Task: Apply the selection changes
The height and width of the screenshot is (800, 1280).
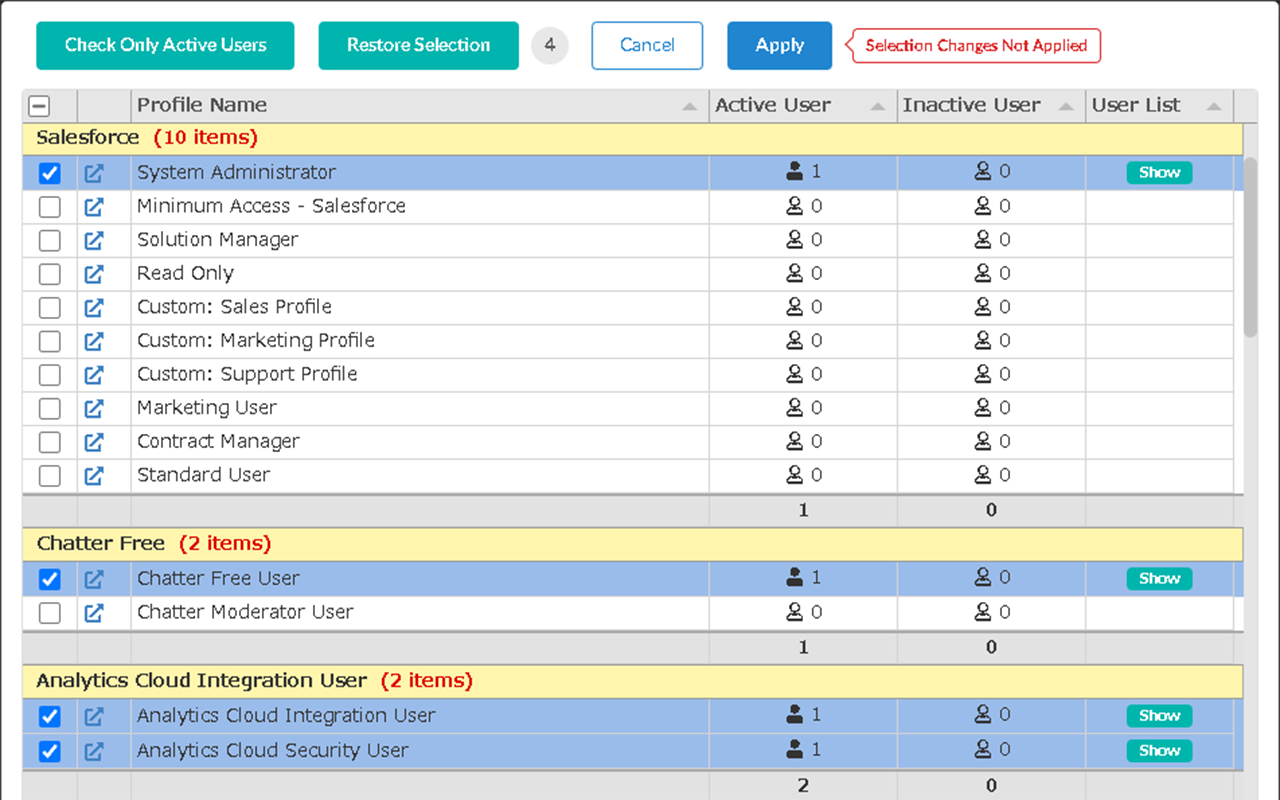Action: 779,45
